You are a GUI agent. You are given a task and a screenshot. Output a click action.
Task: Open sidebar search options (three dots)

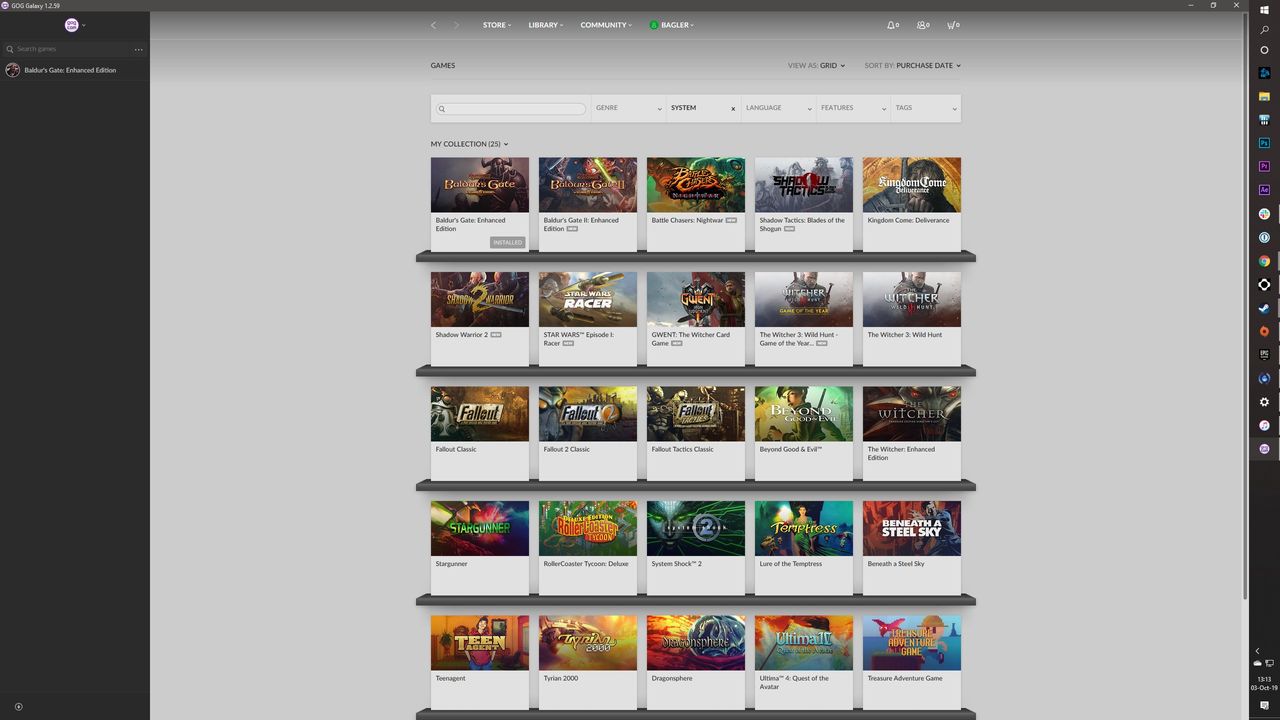click(x=138, y=49)
